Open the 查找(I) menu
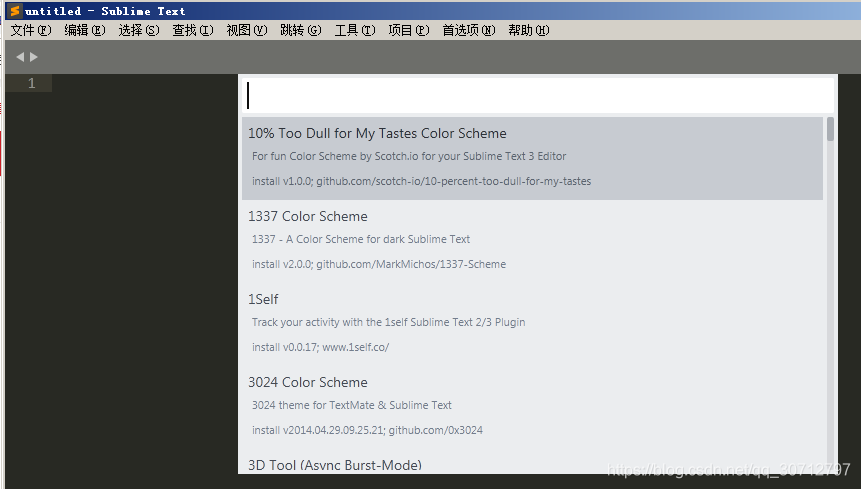861x489 pixels. click(193, 30)
